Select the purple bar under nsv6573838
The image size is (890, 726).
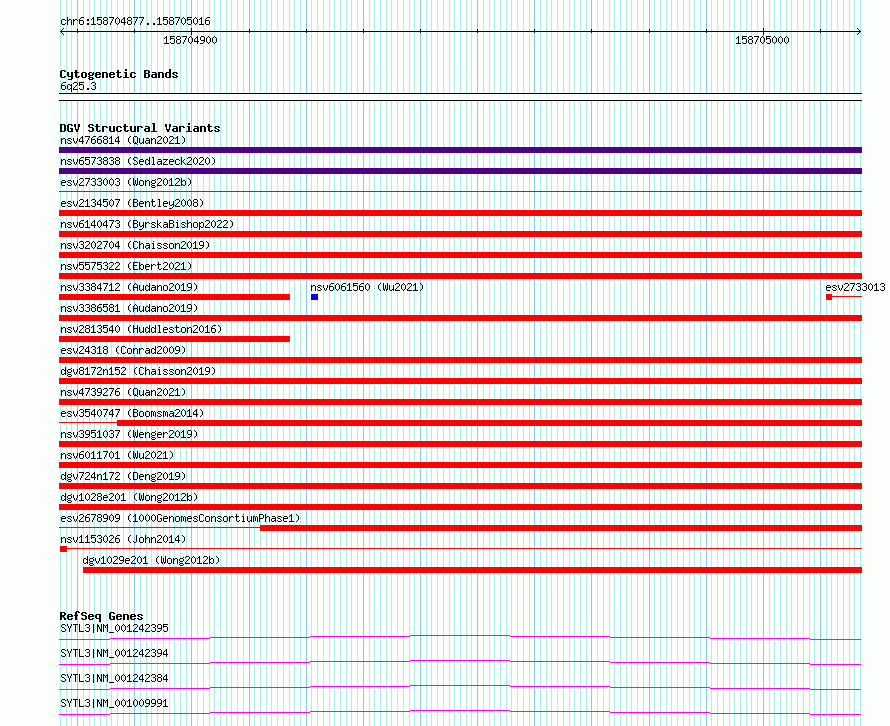460,171
